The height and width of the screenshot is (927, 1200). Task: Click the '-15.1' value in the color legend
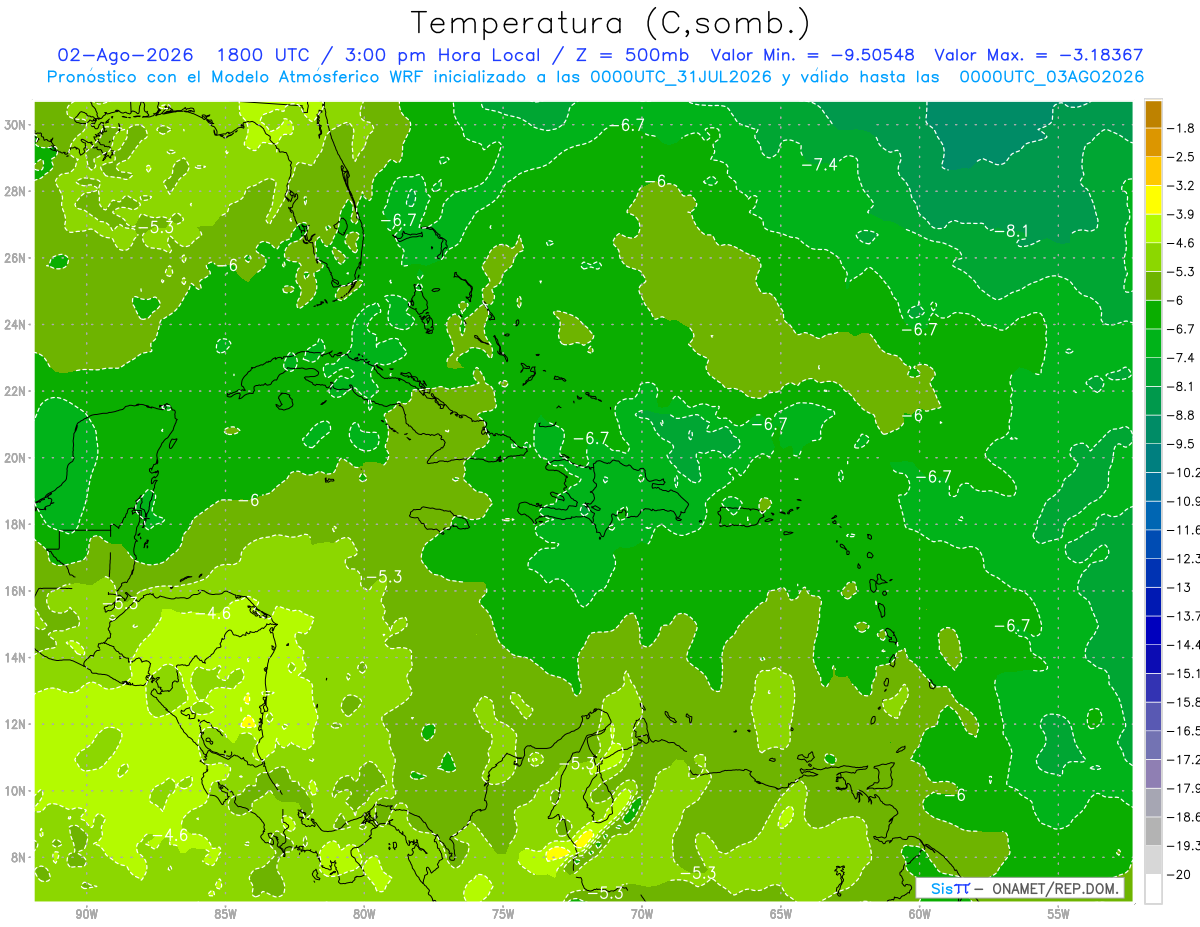point(1183,673)
